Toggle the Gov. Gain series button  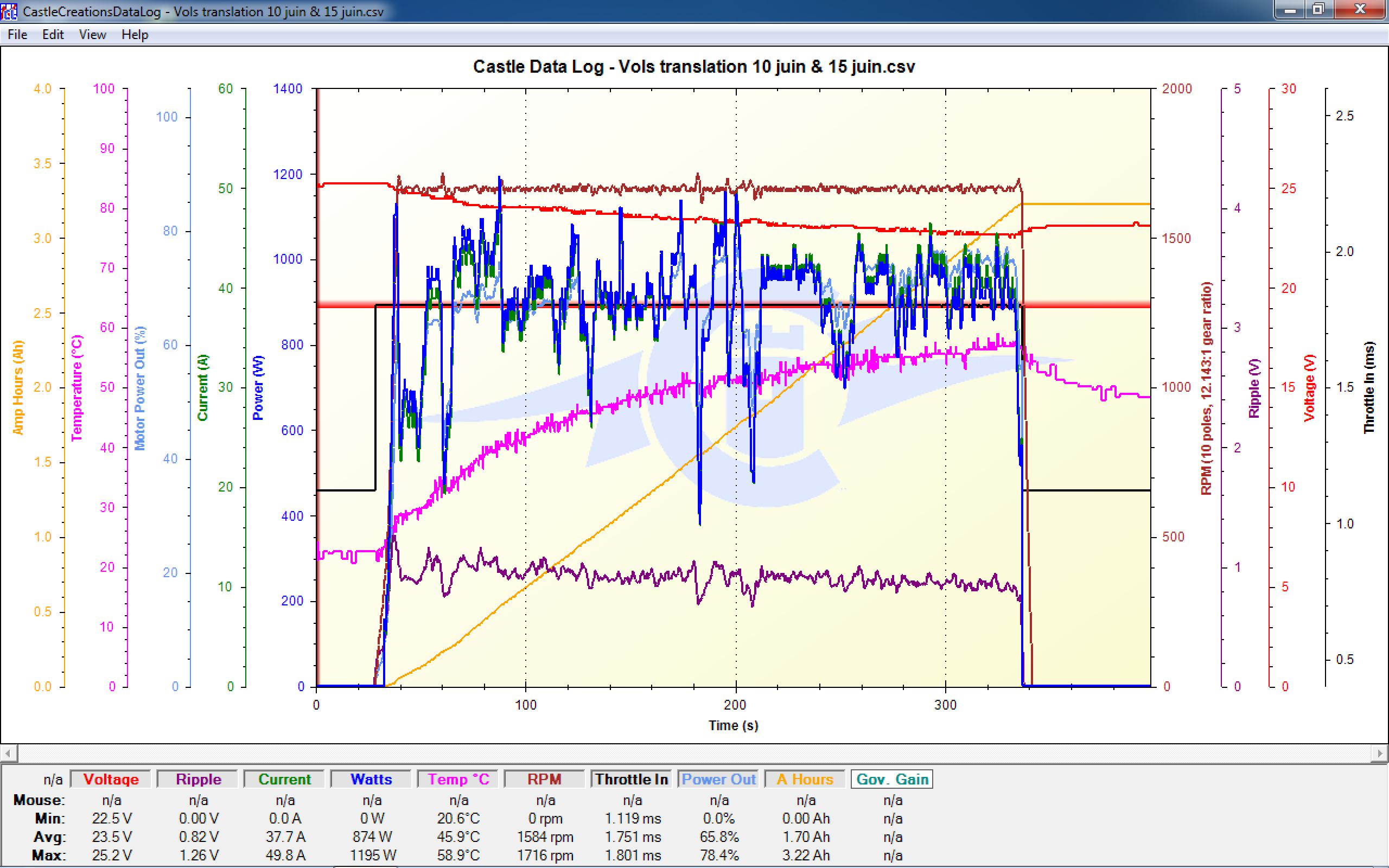pos(892,779)
